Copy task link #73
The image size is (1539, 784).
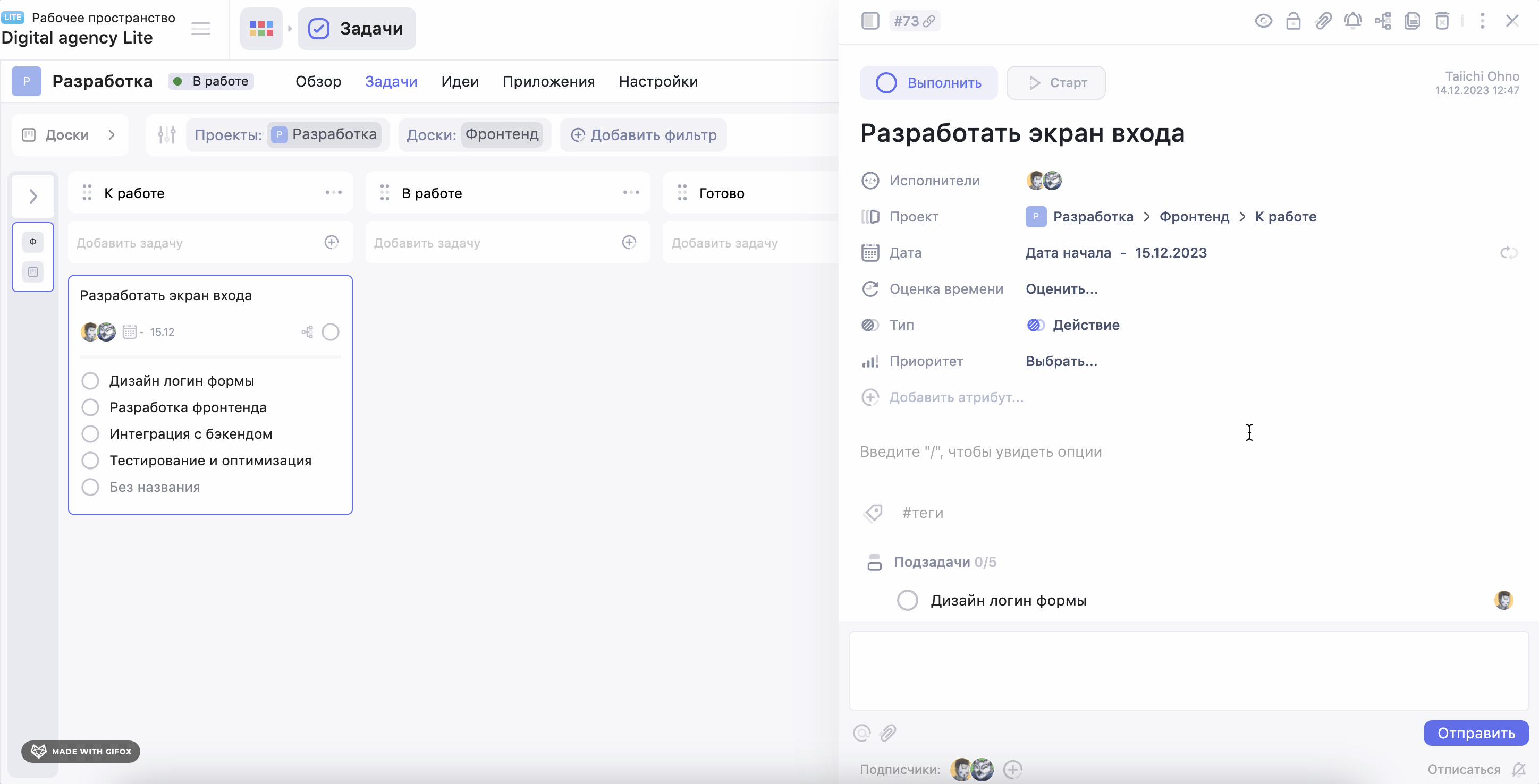pyautogui.click(x=914, y=21)
